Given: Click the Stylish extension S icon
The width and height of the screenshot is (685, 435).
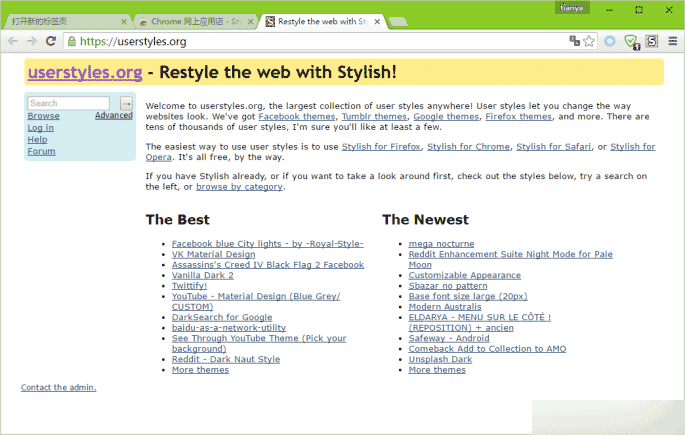Looking at the screenshot, I should 652,41.
